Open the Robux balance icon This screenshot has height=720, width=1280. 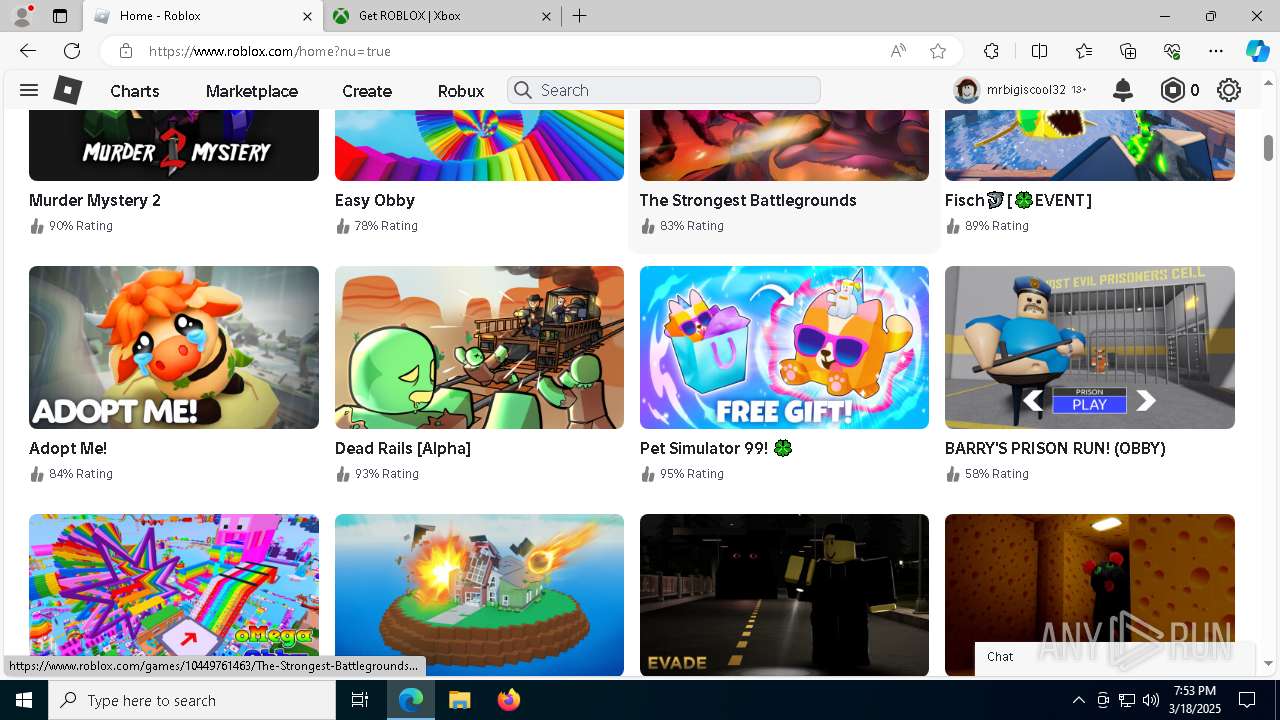pos(1172,90)
